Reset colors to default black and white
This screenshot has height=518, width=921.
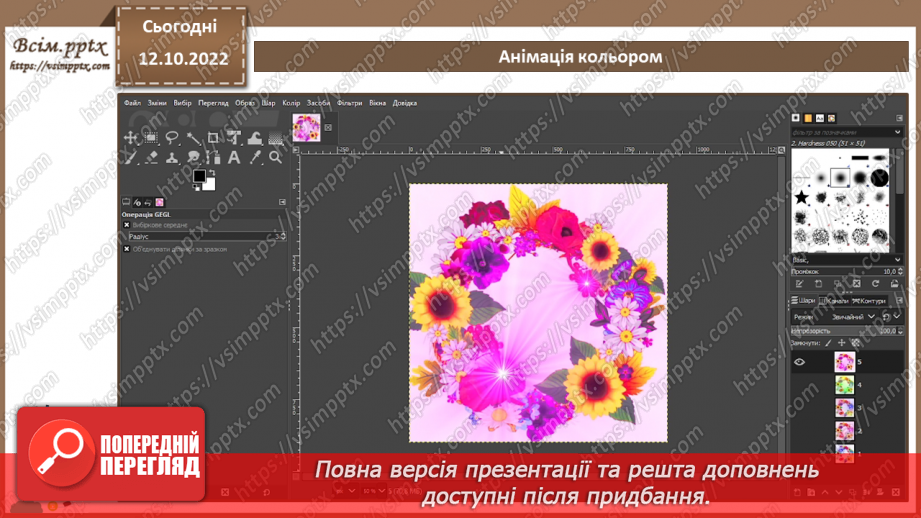(196, 188)
